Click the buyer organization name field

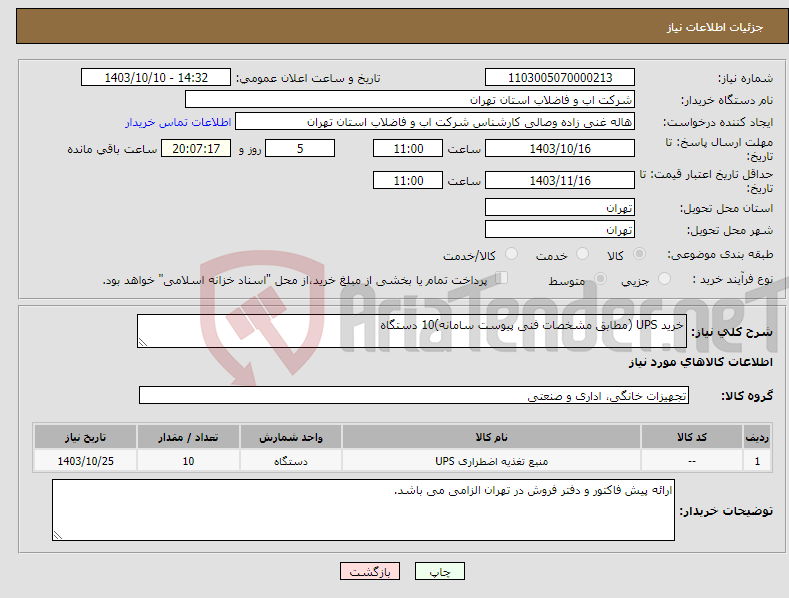click(410, 100)
